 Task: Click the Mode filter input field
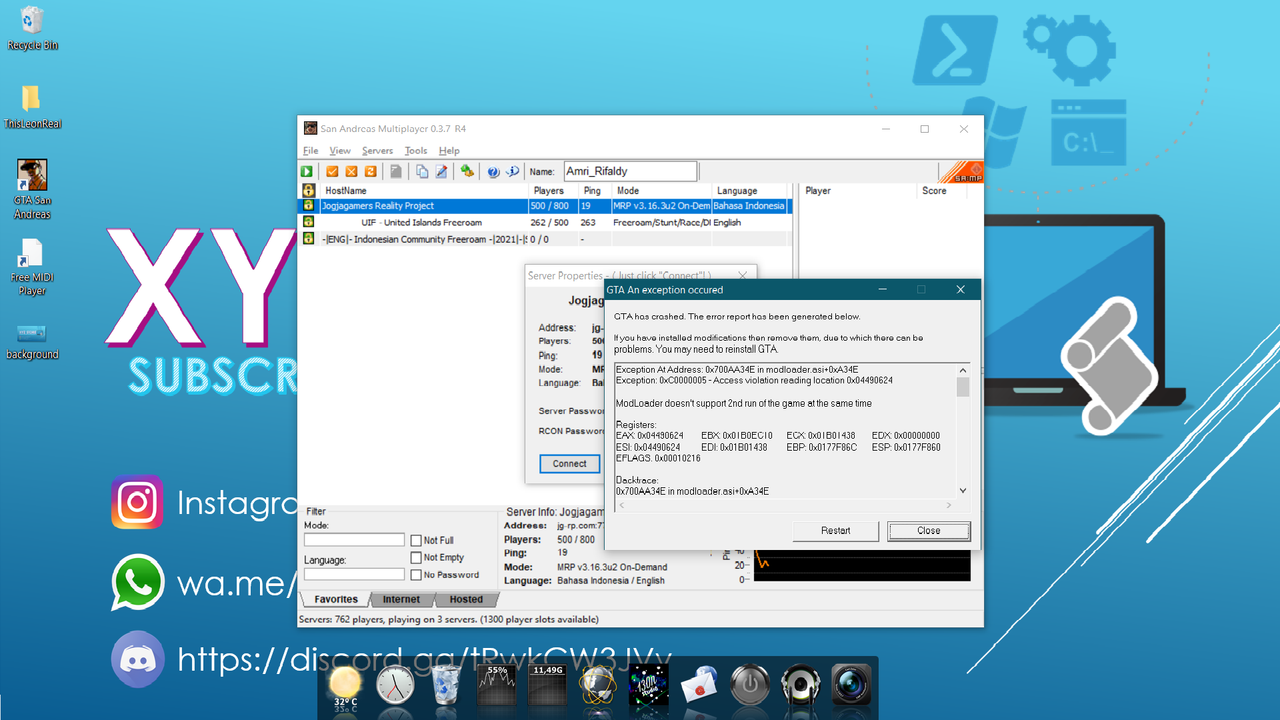[x=354, y=540]
